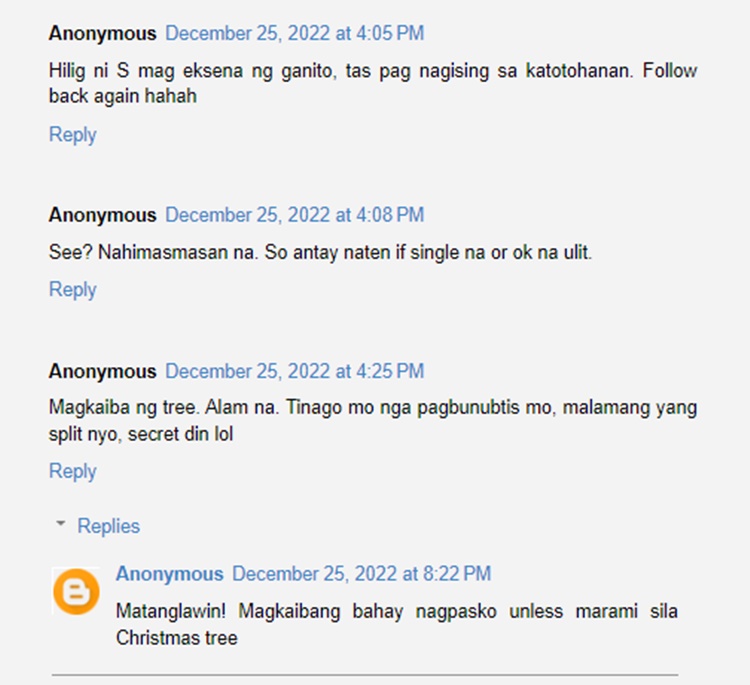
Task: Click the blue Anonymous author link in the nested reply
Action: (170, 574)
